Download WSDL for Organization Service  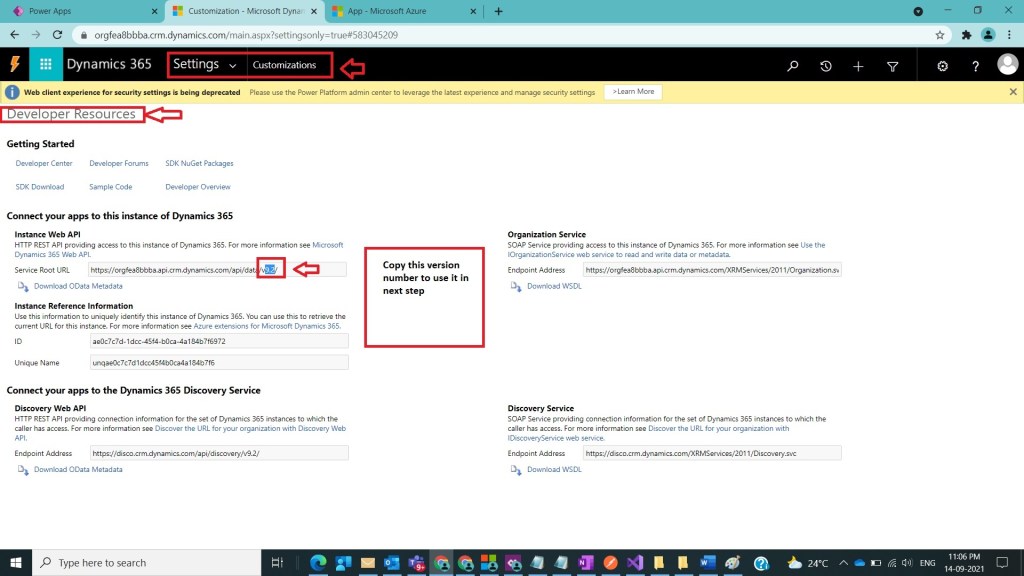click(554, 286)
